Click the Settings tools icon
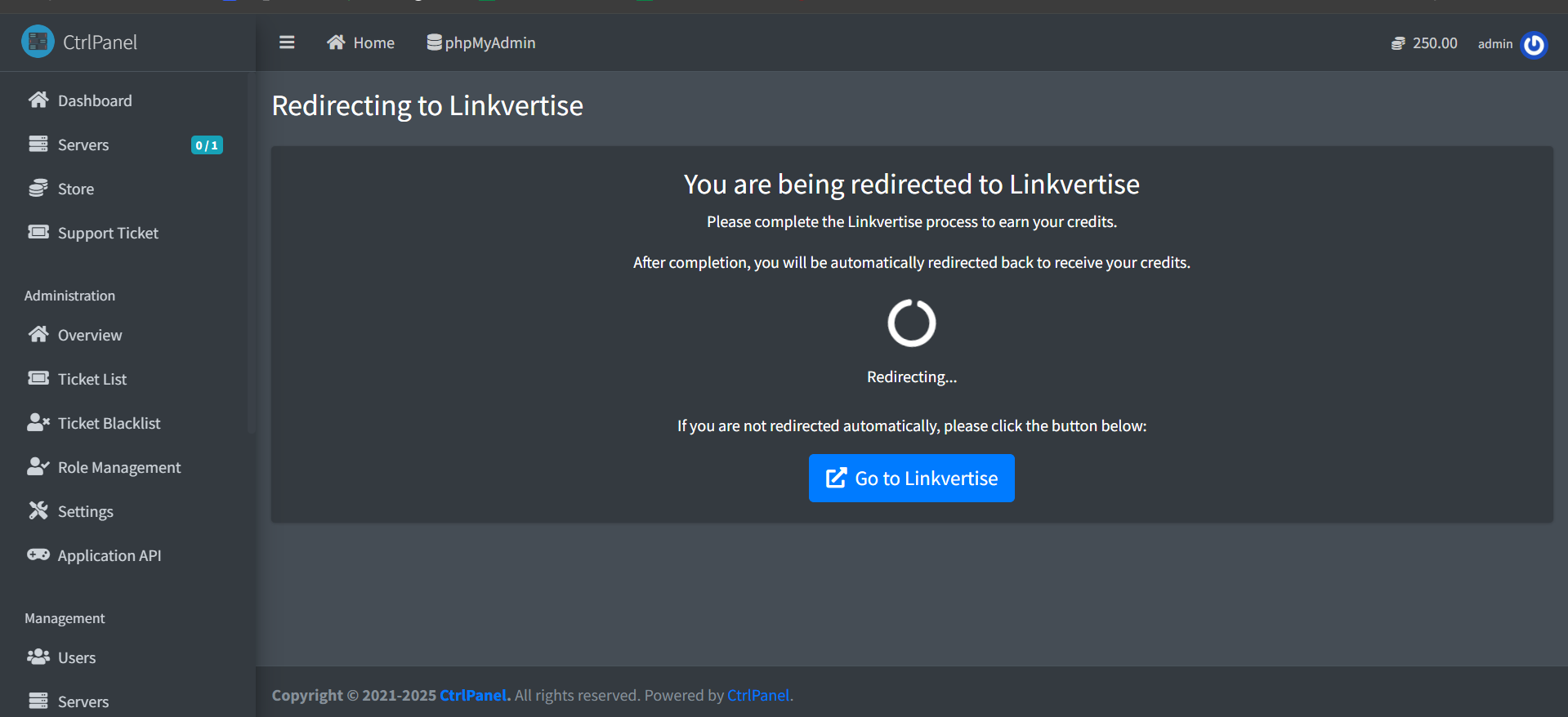 38,511
